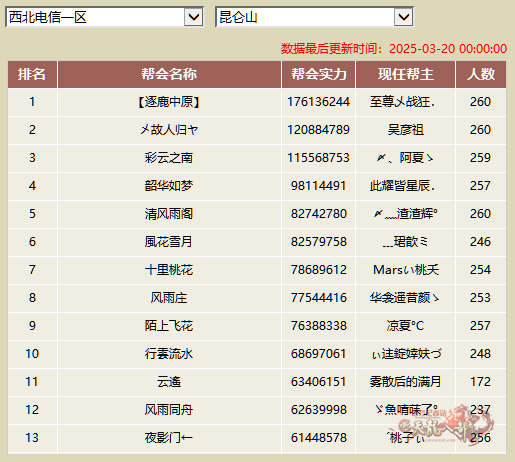Viewport: 515px width, 462px height.
Task: Click strength value 68697061
Action: [x=319, y=354]
